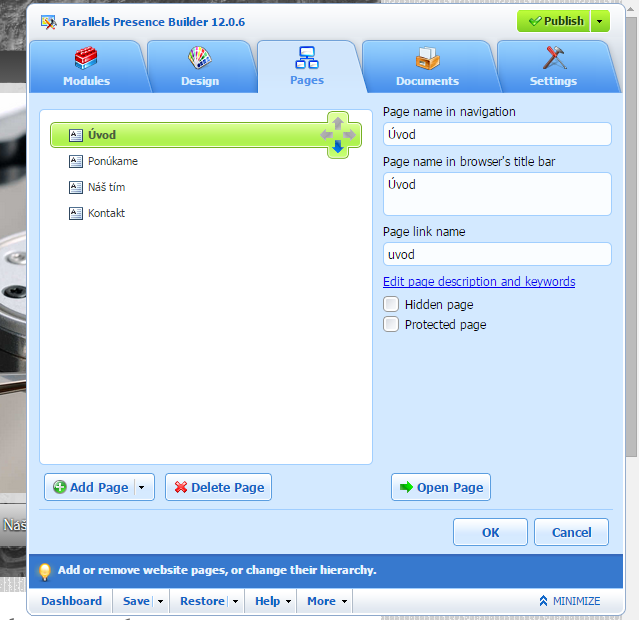Switch to the Design tab

[200, 66]
